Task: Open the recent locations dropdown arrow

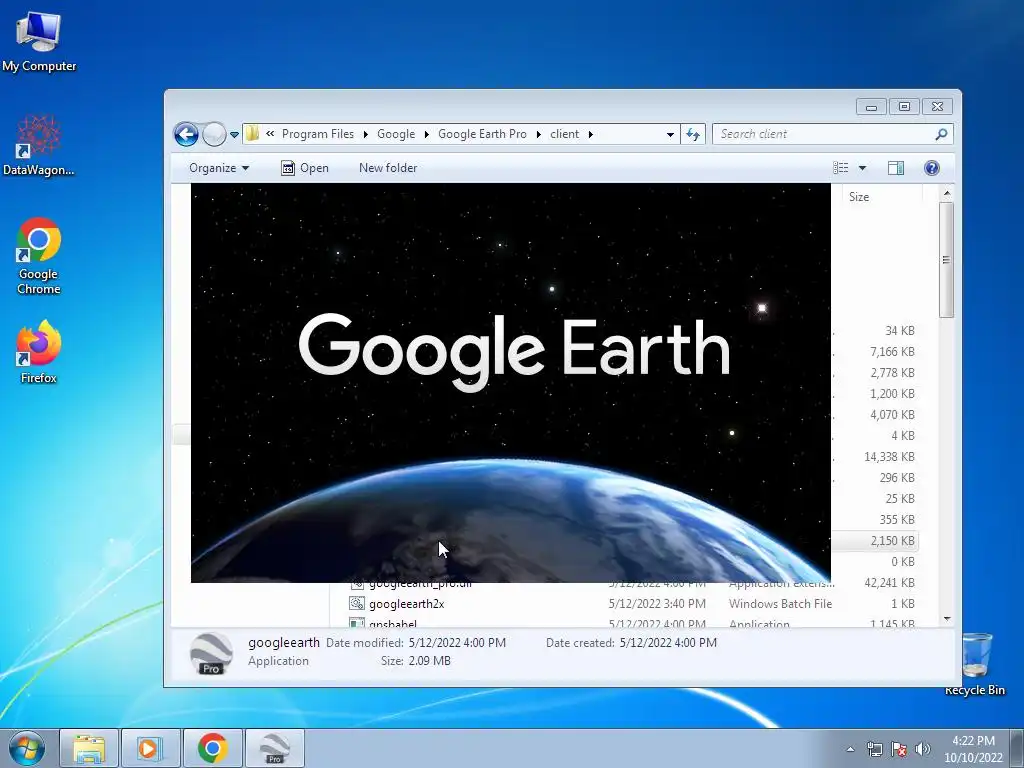Action: pos(234,135)
